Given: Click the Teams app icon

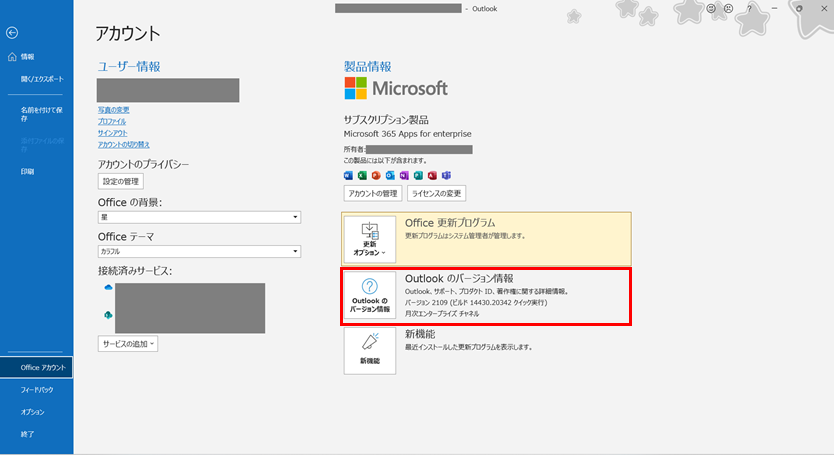Looking at the screenshot, I should tap(446, 175).
